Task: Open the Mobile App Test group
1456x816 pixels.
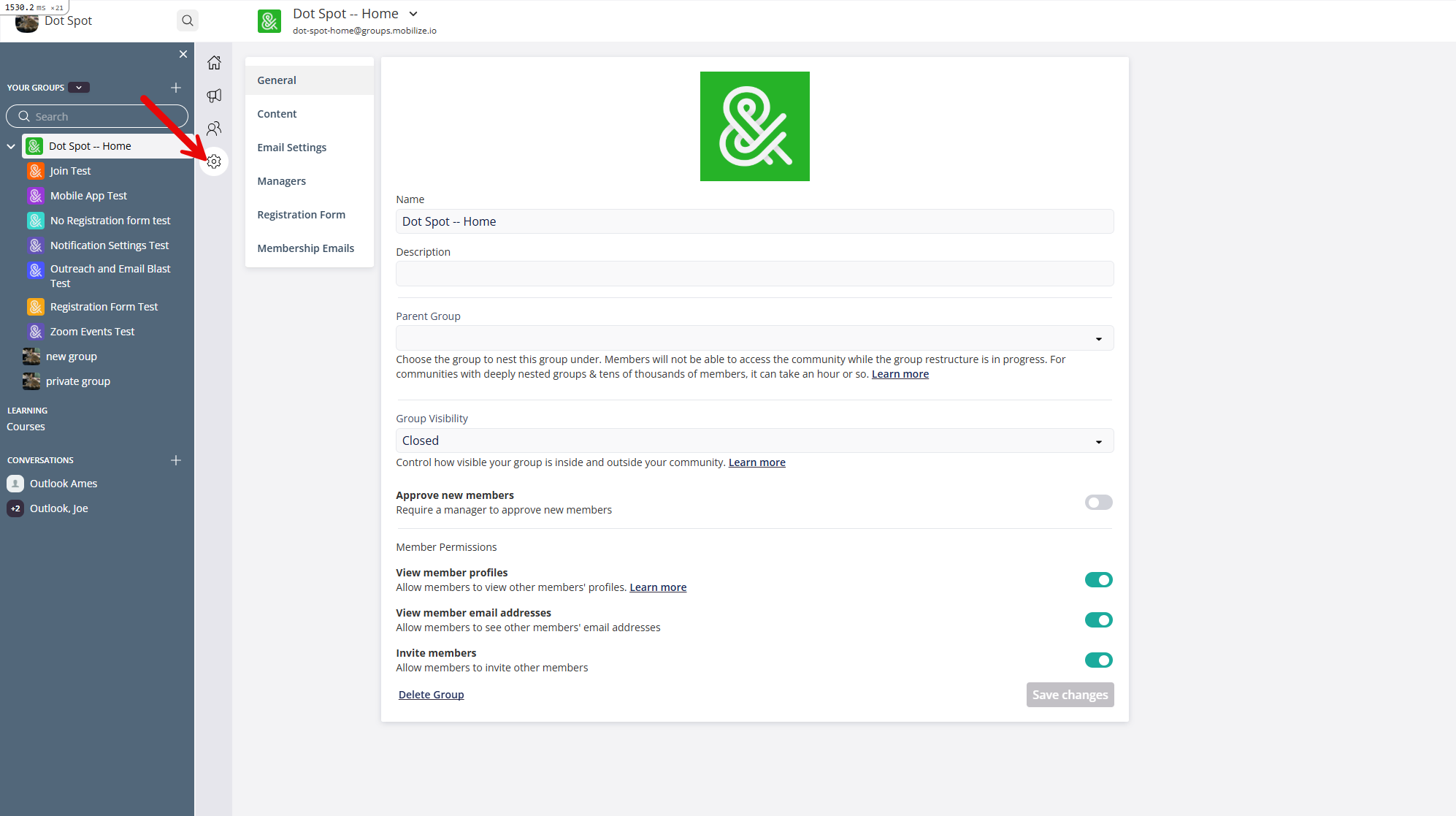Action: pos(88,196)
